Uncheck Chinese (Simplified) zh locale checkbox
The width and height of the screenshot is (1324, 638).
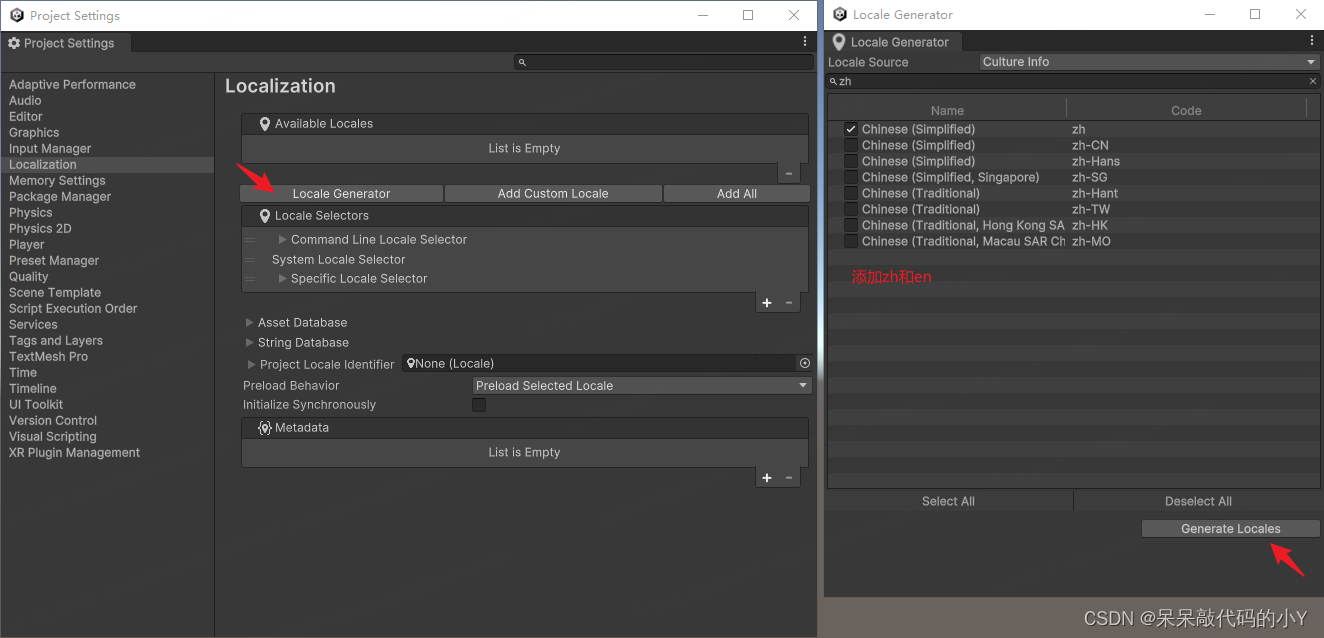click(851, 129)
